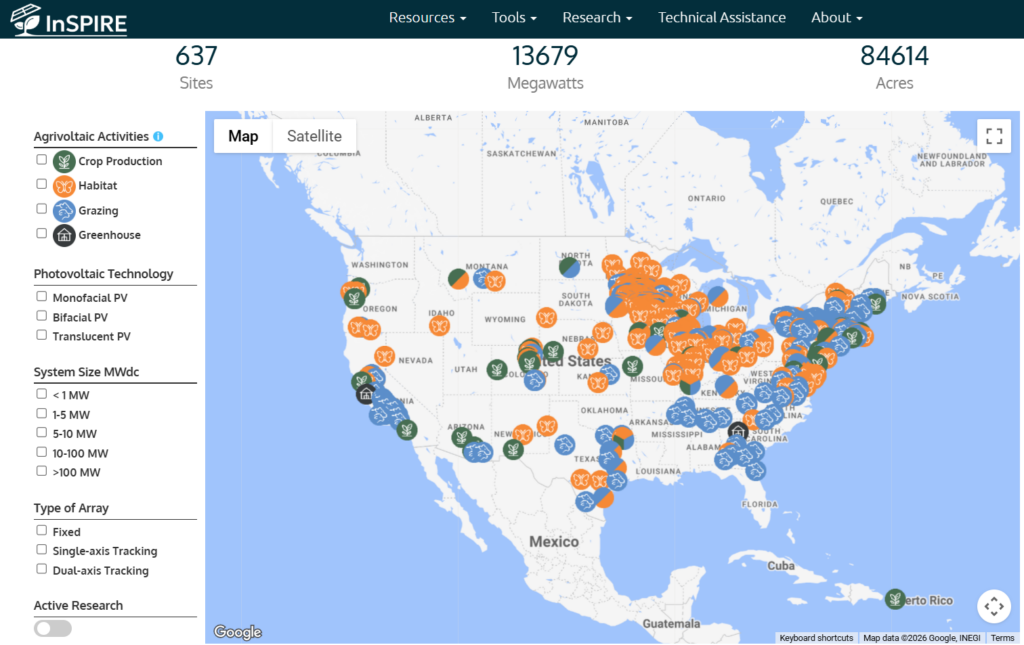Check the >100 MW system size
This screenshot has height=645, width=1024.
(42, 471)
